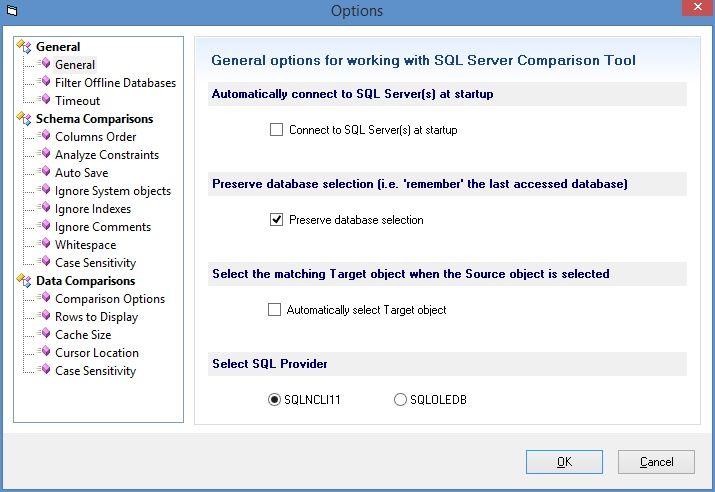715x492 pixels.
Task: Click the OK button
Action: coord(564,462)
